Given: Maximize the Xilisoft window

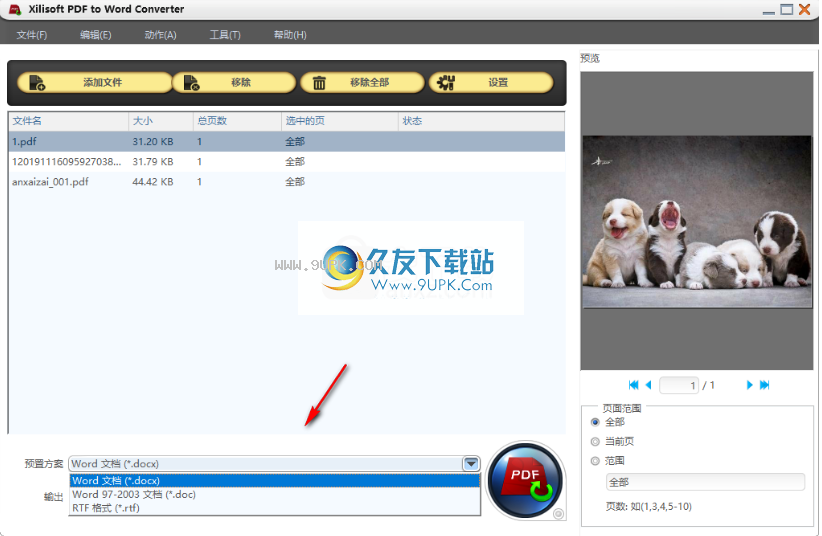Looking at the screenshot, I should point(786,9).
